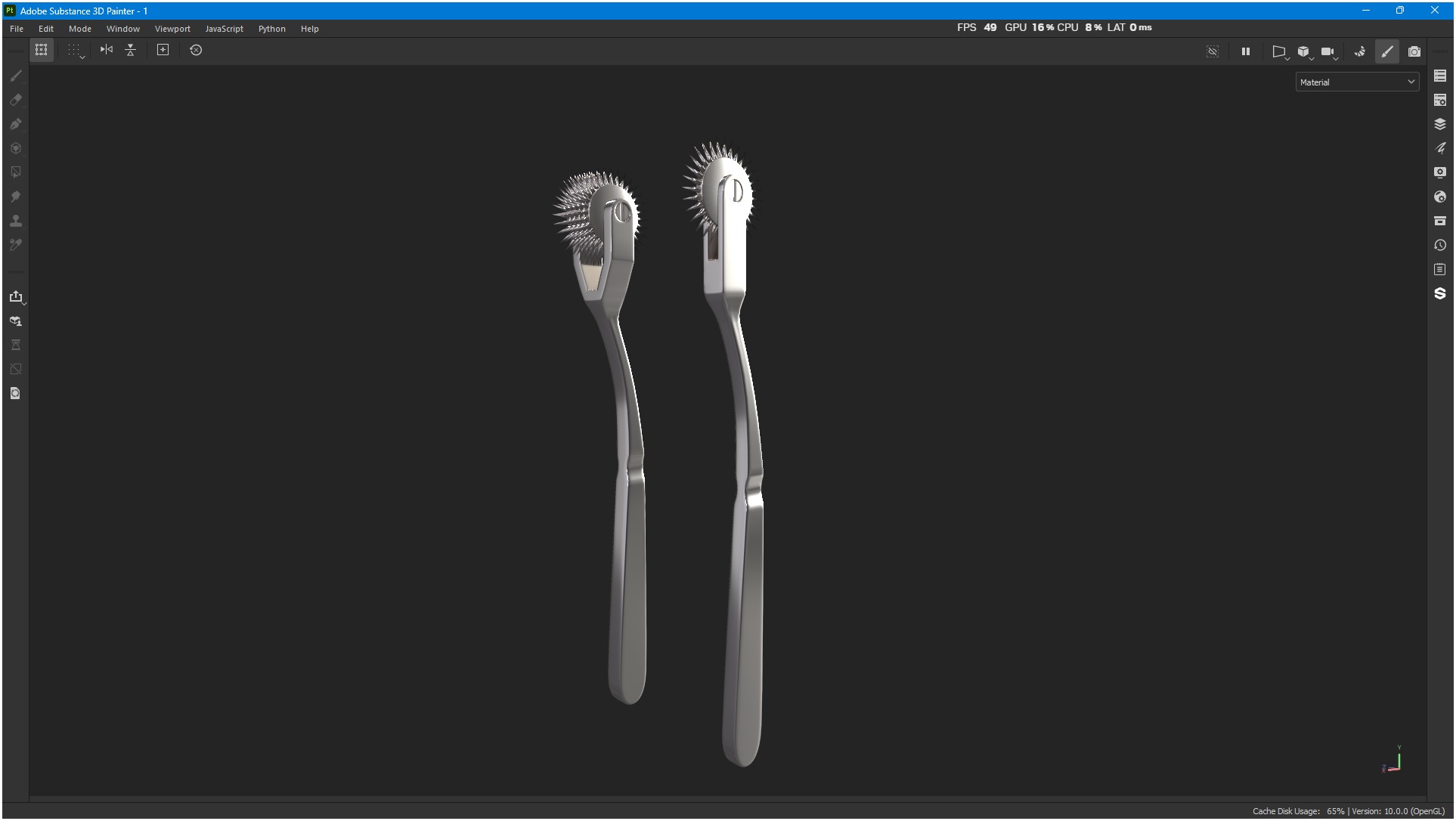Screen dimensions: 1456x821
Task: Toggle hidden geometry eye-slash icon
Action: (1213, 51)
